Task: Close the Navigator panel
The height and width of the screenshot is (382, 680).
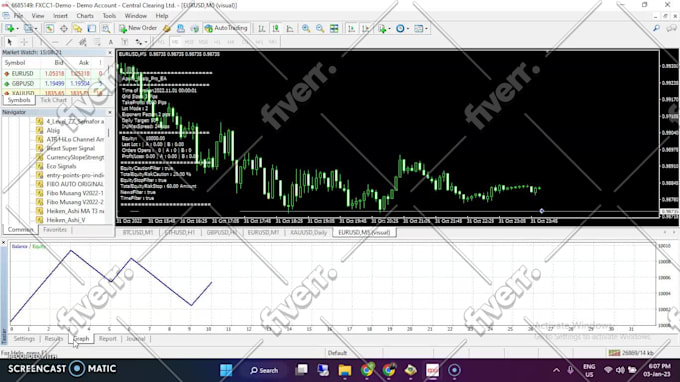Action: (109, 112)
